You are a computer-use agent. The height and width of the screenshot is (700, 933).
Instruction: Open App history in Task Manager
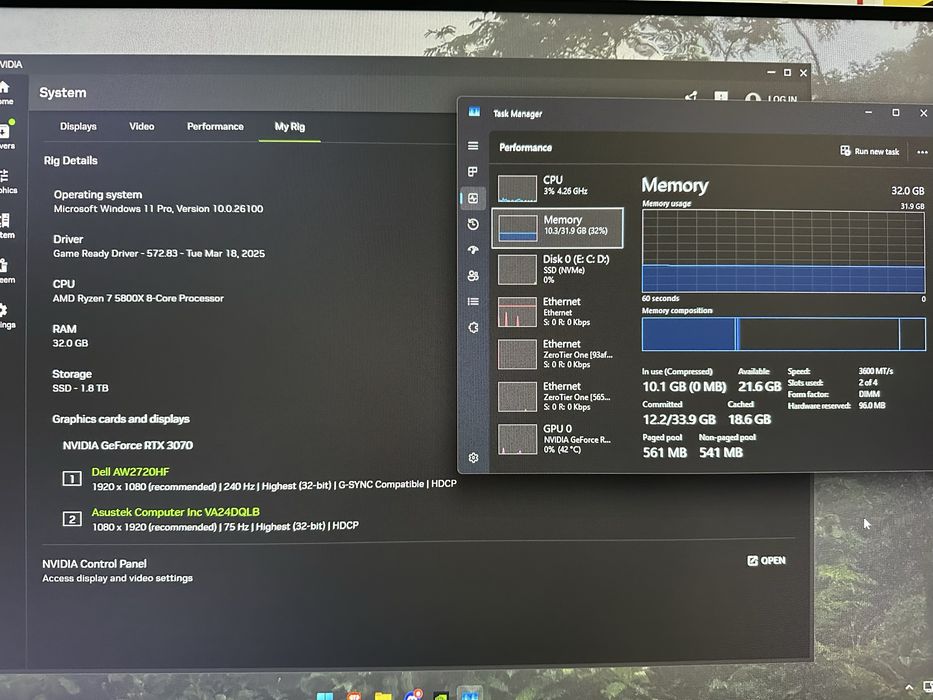tap(473, 224)
